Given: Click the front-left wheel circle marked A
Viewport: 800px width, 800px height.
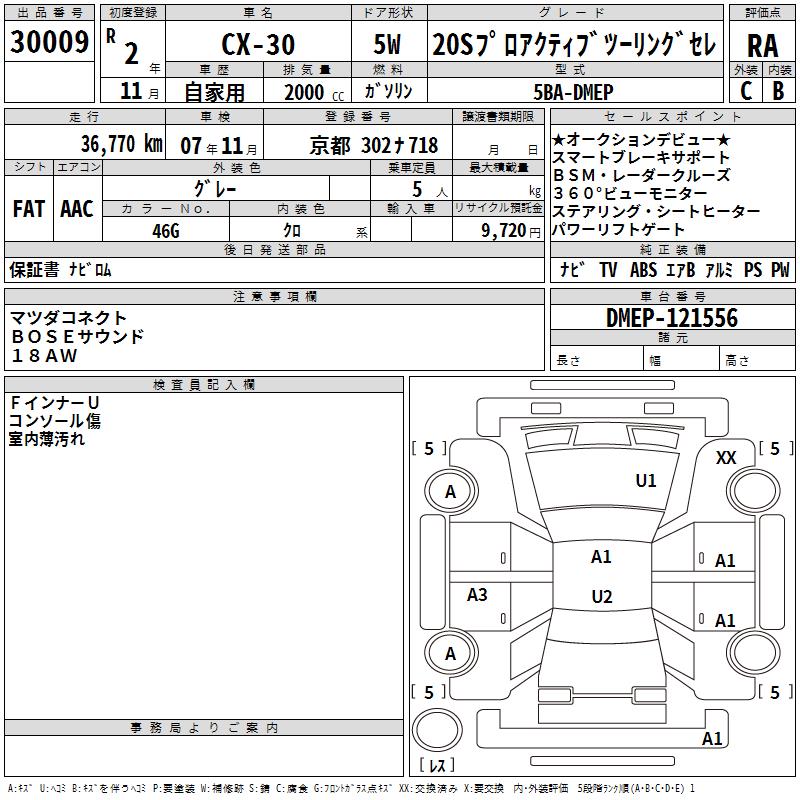Looking at the screenshot, I should pyautogui.click(x=451, y=491).
